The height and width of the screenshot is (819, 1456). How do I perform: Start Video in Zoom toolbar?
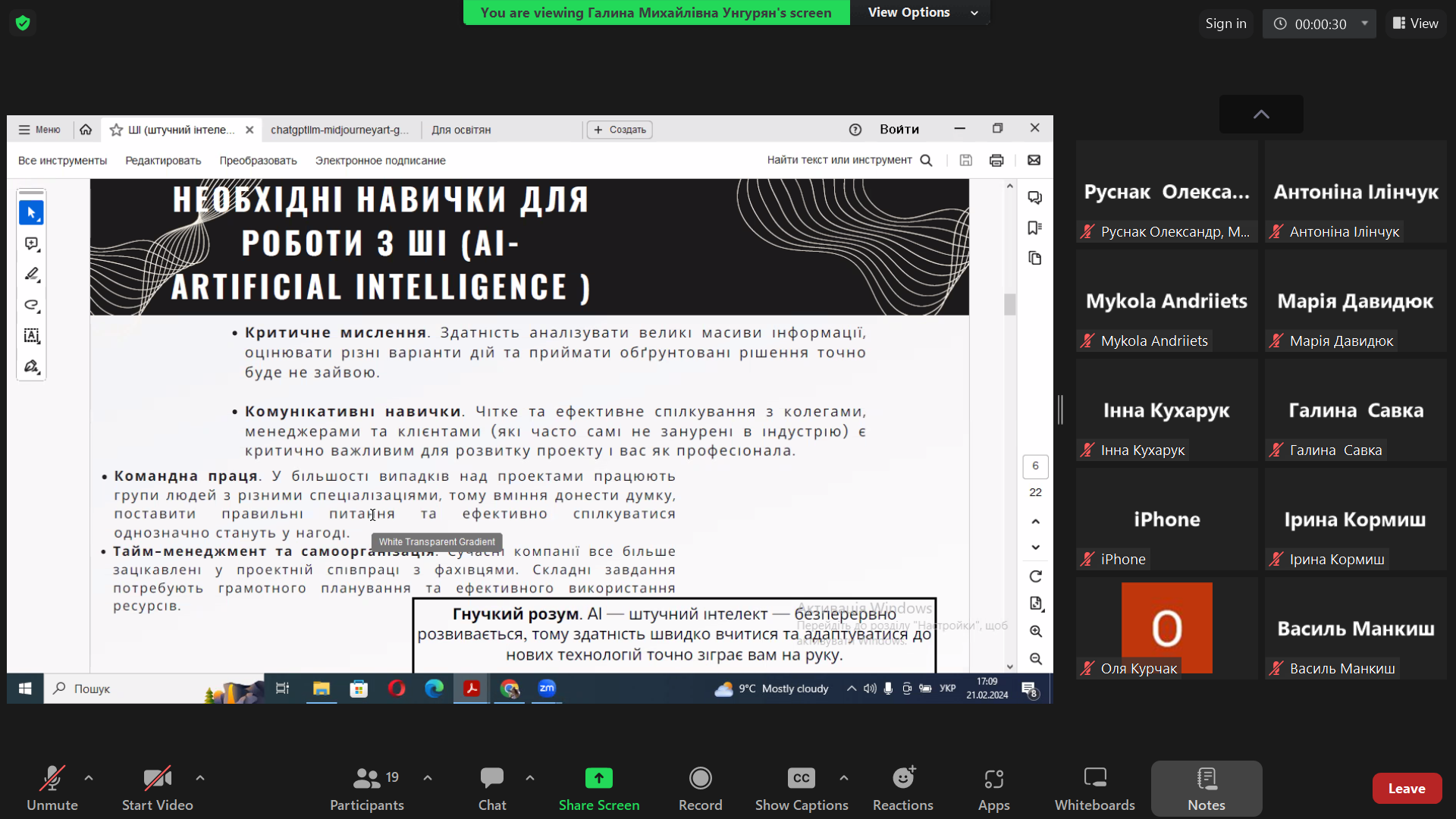coord(157,789)
